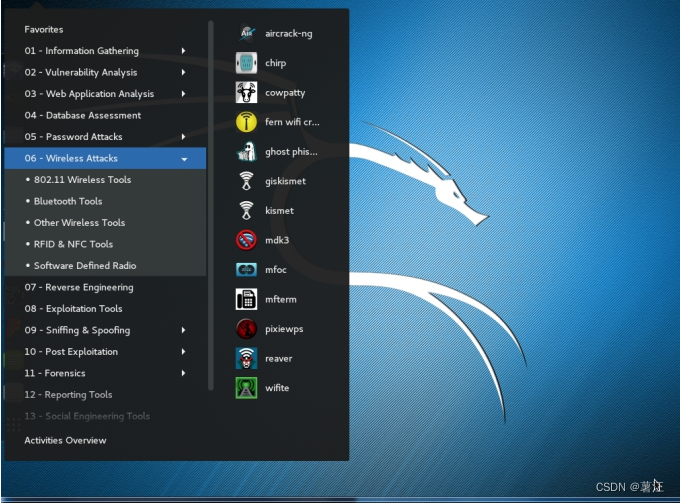Expand 10 - Post Exploitation arrow

183,352
